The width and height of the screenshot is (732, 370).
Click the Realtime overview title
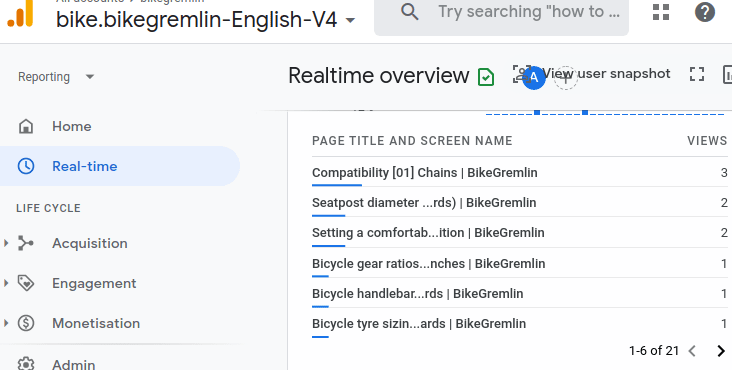click(x=379, y=76)
